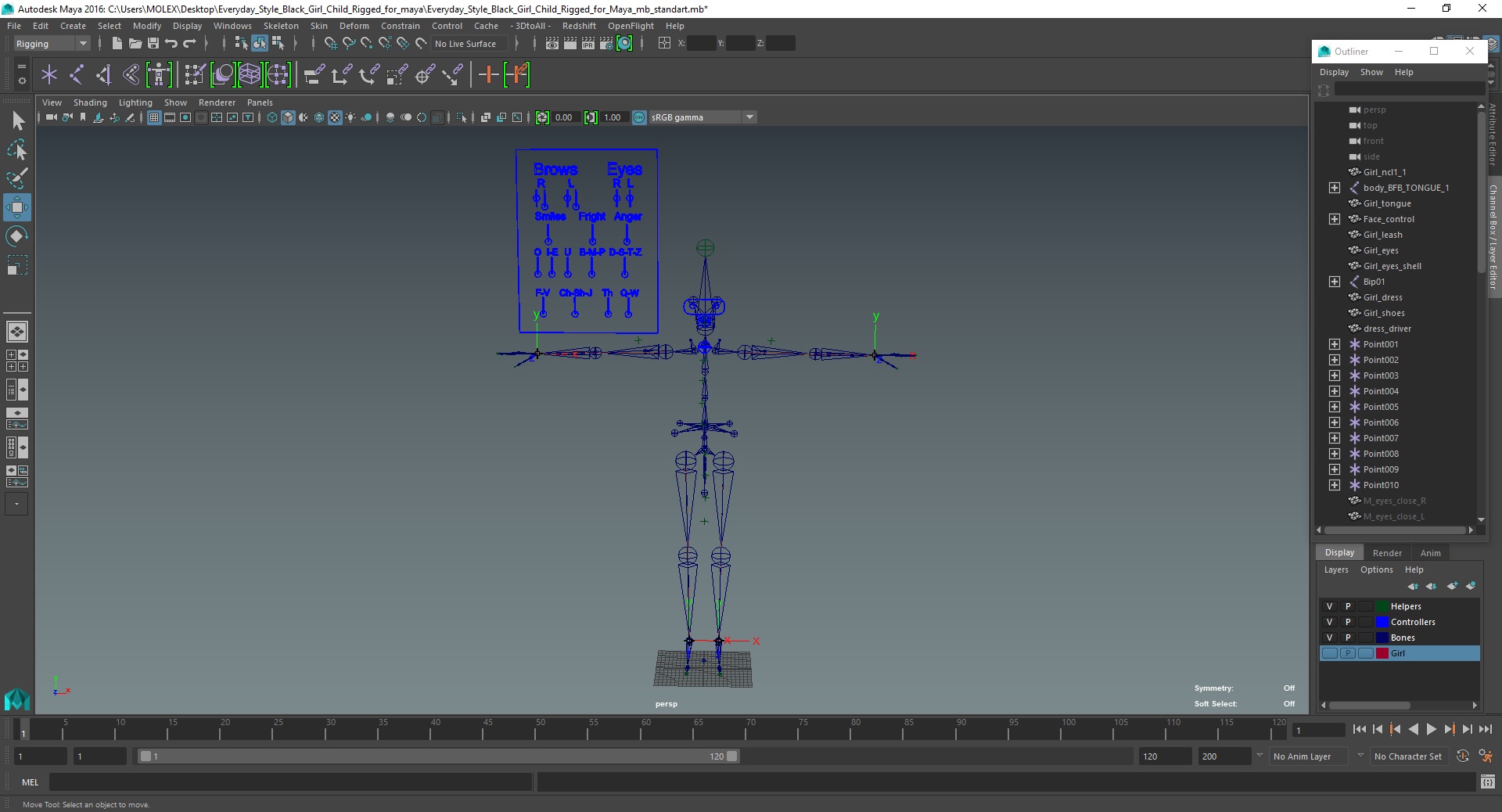Screen dimensions: 1502x812
Task: Toggle the auto keyframe button near the character set
Action: click(x=1463, y=756)
